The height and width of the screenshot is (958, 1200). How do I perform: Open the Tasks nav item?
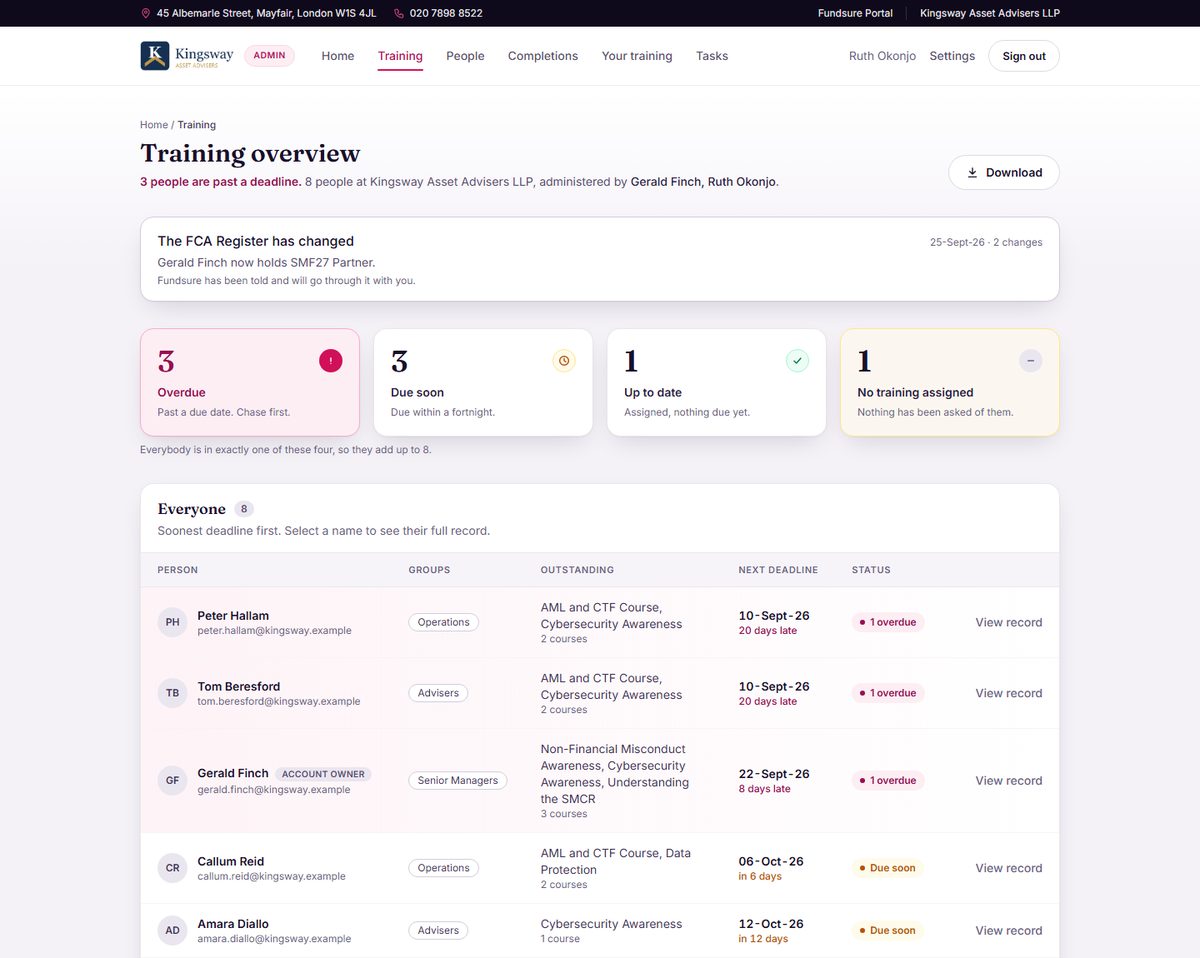click(x=712, y=56)
